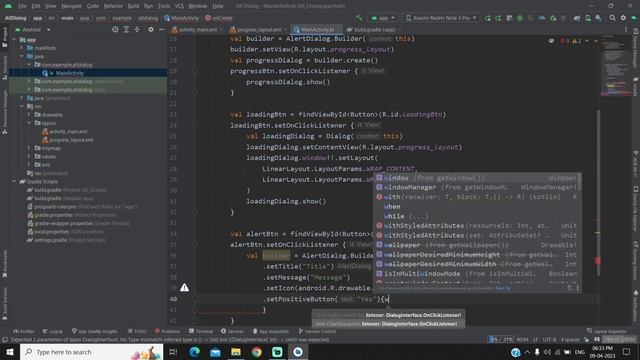Expand the drawable folder
Image resolution: width=640 pixels, height=360 pixels.
click(x=29, y=115)
